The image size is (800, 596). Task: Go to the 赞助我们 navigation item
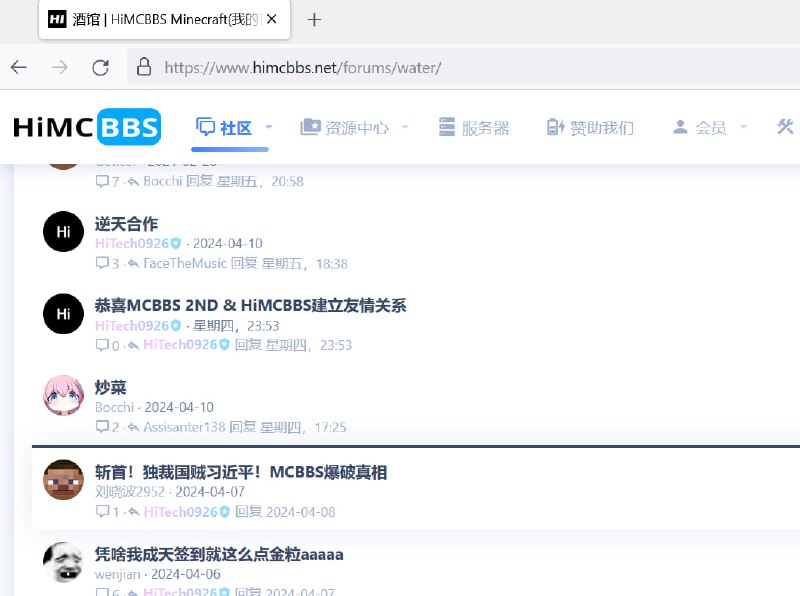point(590,128)
